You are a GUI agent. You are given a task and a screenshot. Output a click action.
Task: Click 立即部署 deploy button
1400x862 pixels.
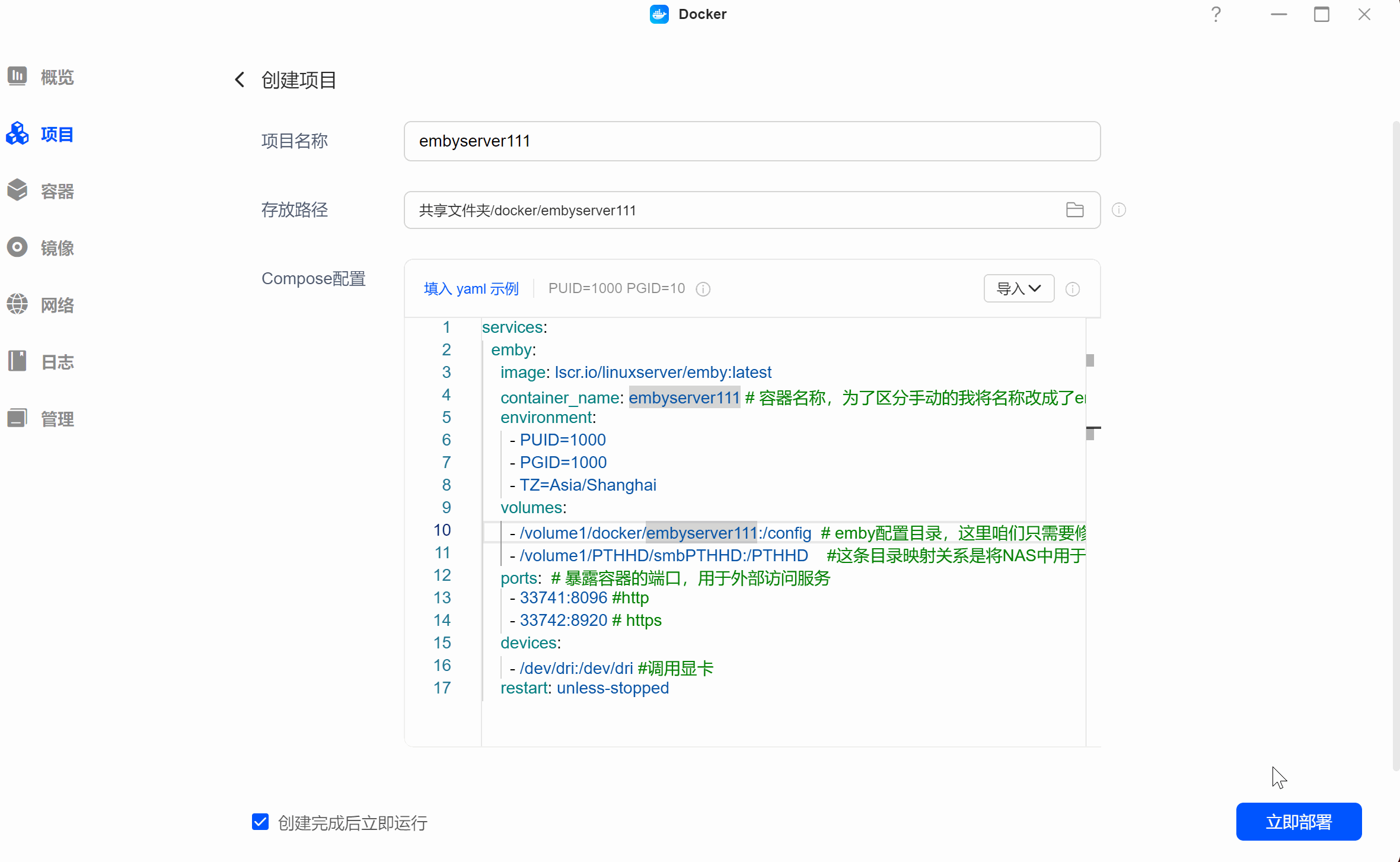(x=1299, y=822)
